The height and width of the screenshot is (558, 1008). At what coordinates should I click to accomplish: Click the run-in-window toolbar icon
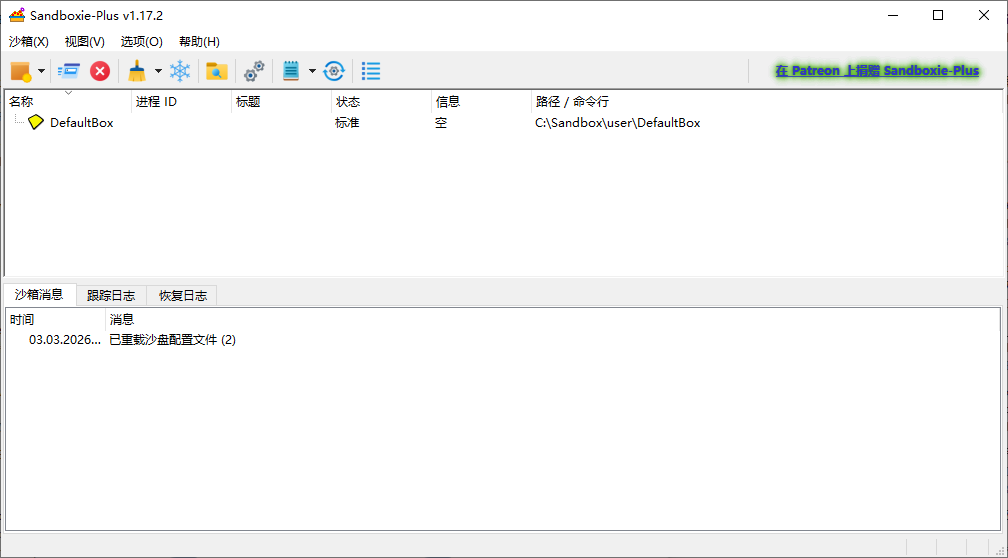click(69, 71)
